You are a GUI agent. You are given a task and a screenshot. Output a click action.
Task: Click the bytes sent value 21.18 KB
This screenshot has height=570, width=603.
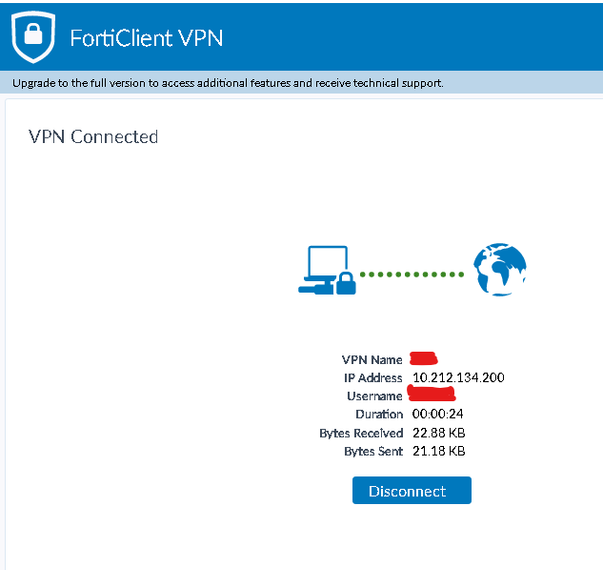pos(439,452)
